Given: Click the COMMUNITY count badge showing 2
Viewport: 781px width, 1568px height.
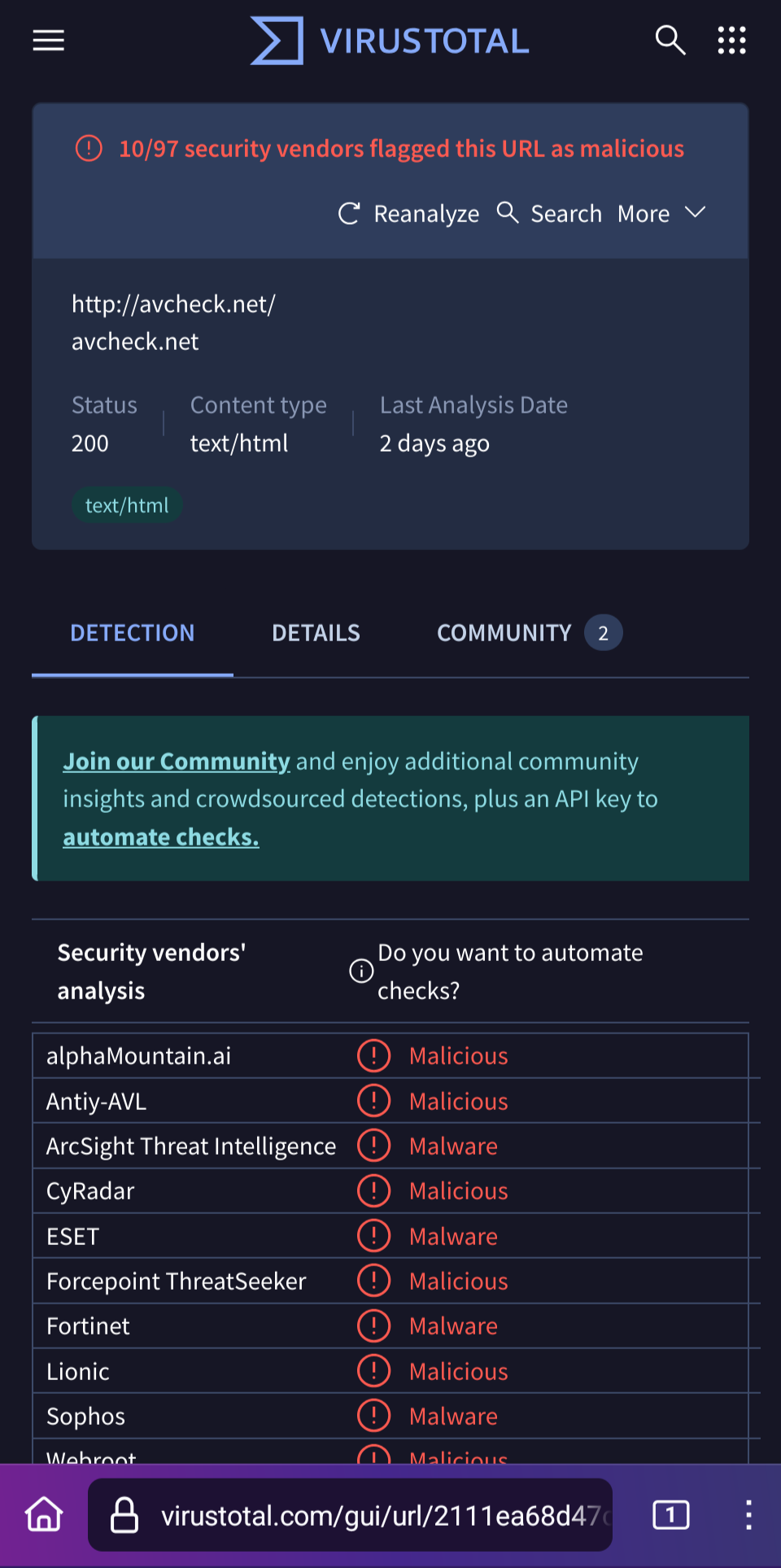Looking at the screenshot, I should pyautogui.click(x=604, y=633).
